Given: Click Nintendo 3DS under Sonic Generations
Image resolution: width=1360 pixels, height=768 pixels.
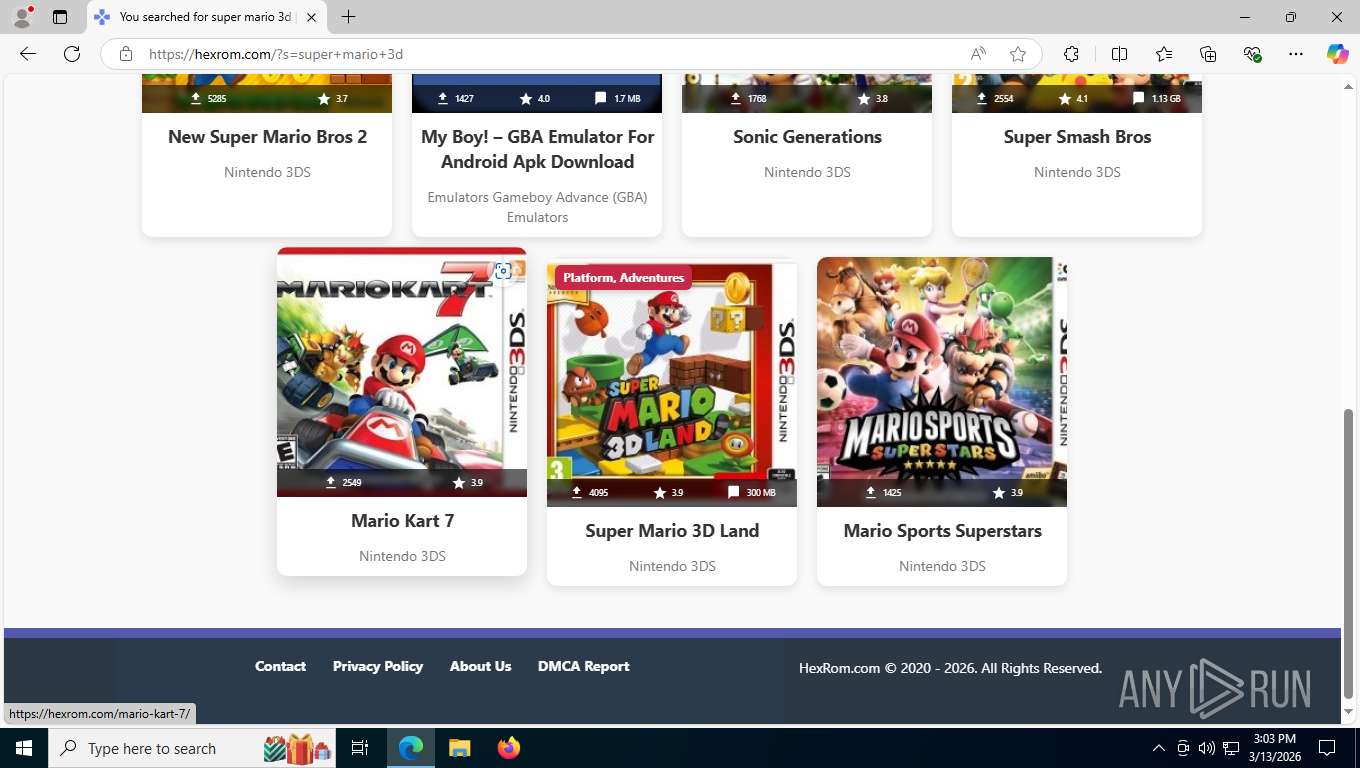Looking at the screenshot, I should point(807,172).
